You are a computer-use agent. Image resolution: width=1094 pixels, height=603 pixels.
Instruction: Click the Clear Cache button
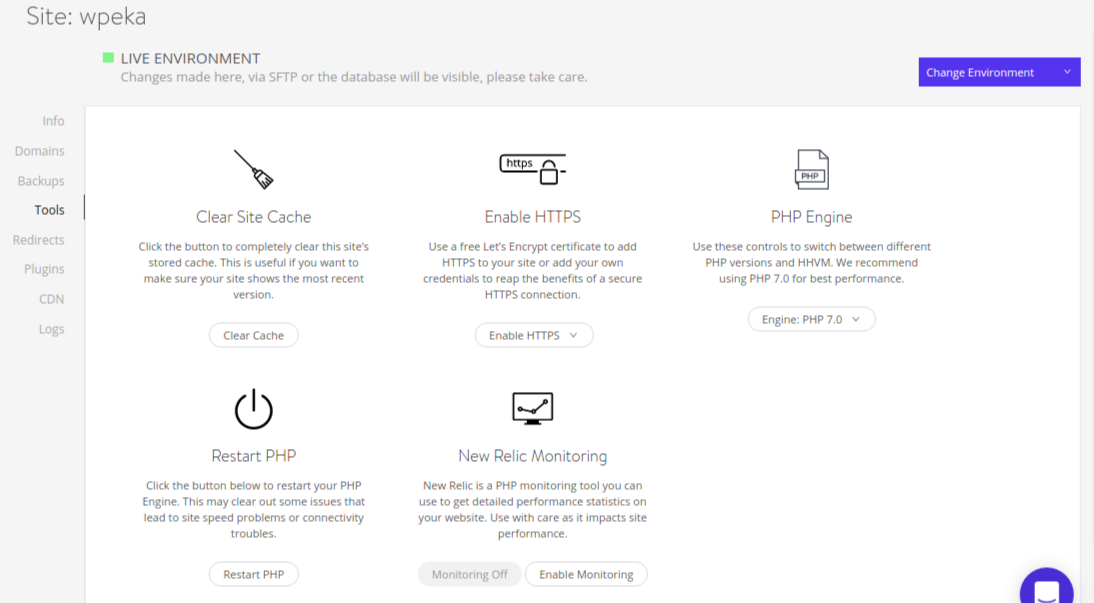tap(253, 335)
